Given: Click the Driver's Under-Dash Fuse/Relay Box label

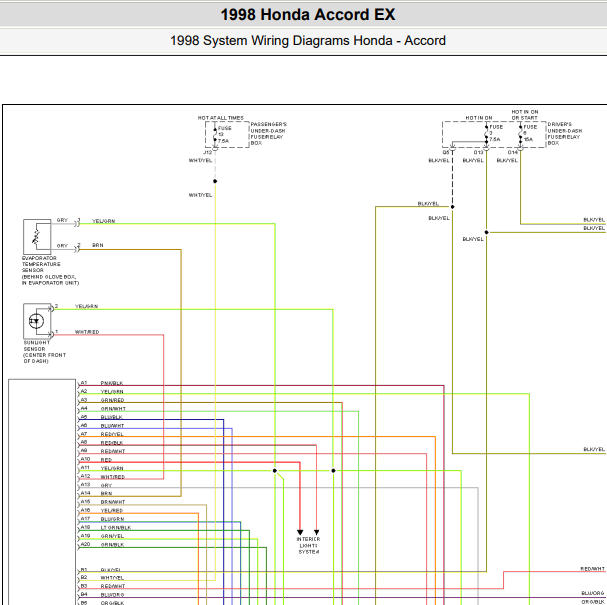Looking at the screenshot, I should (565, 134).
